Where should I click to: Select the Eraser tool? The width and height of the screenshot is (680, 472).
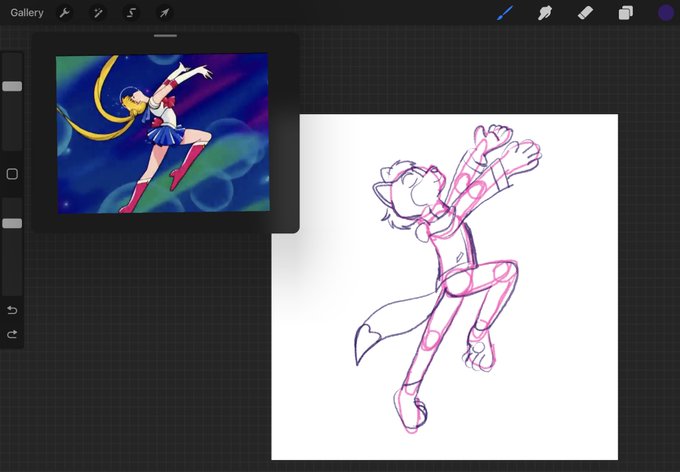point(585,13)
